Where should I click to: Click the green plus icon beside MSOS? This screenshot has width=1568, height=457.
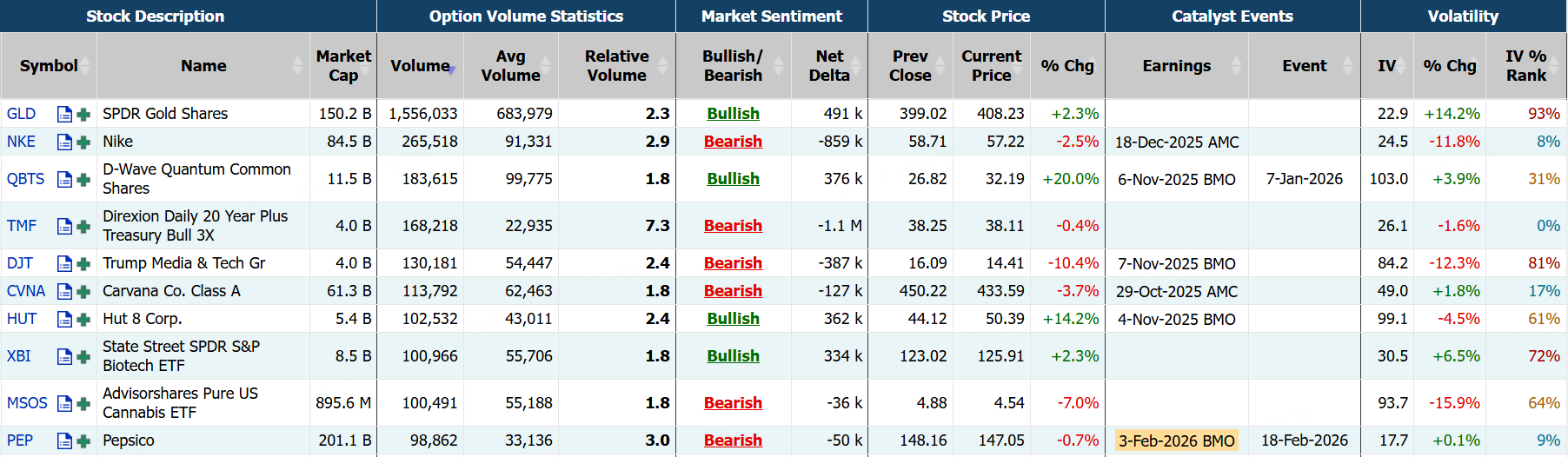pyautogui.click(x=83, y=404)
